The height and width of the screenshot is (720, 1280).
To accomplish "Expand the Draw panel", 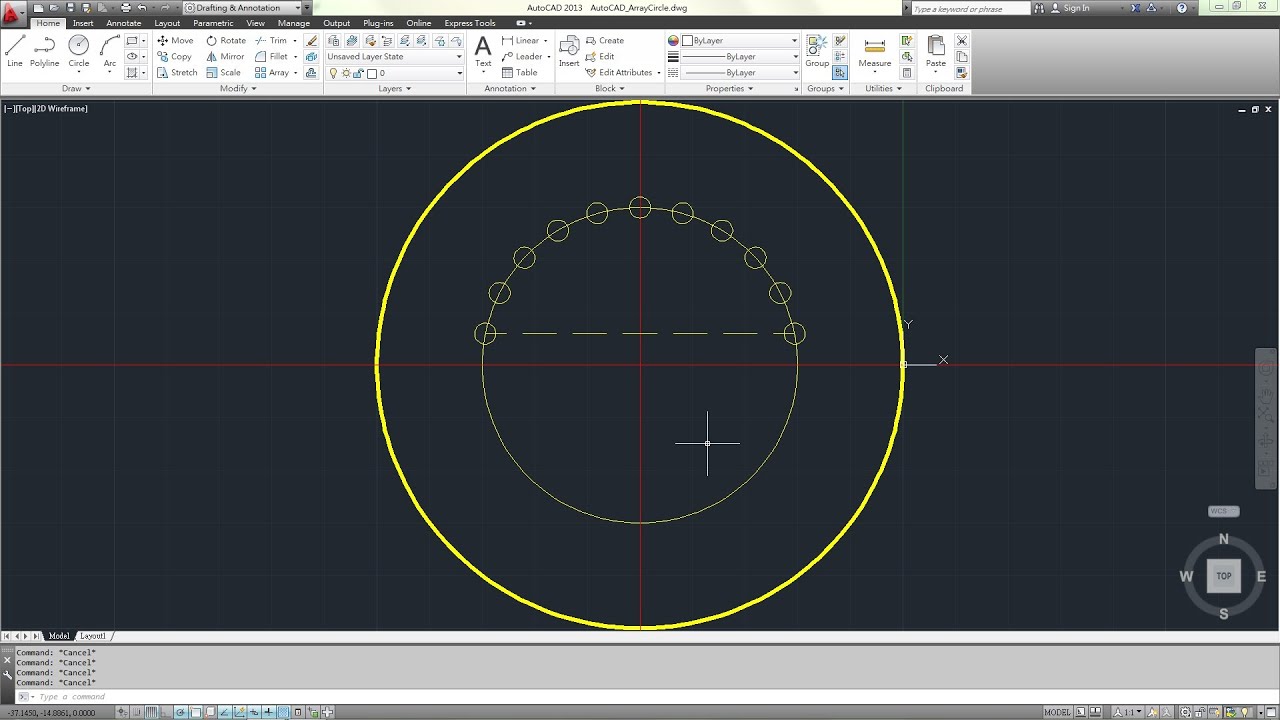I will coord(75,88).
